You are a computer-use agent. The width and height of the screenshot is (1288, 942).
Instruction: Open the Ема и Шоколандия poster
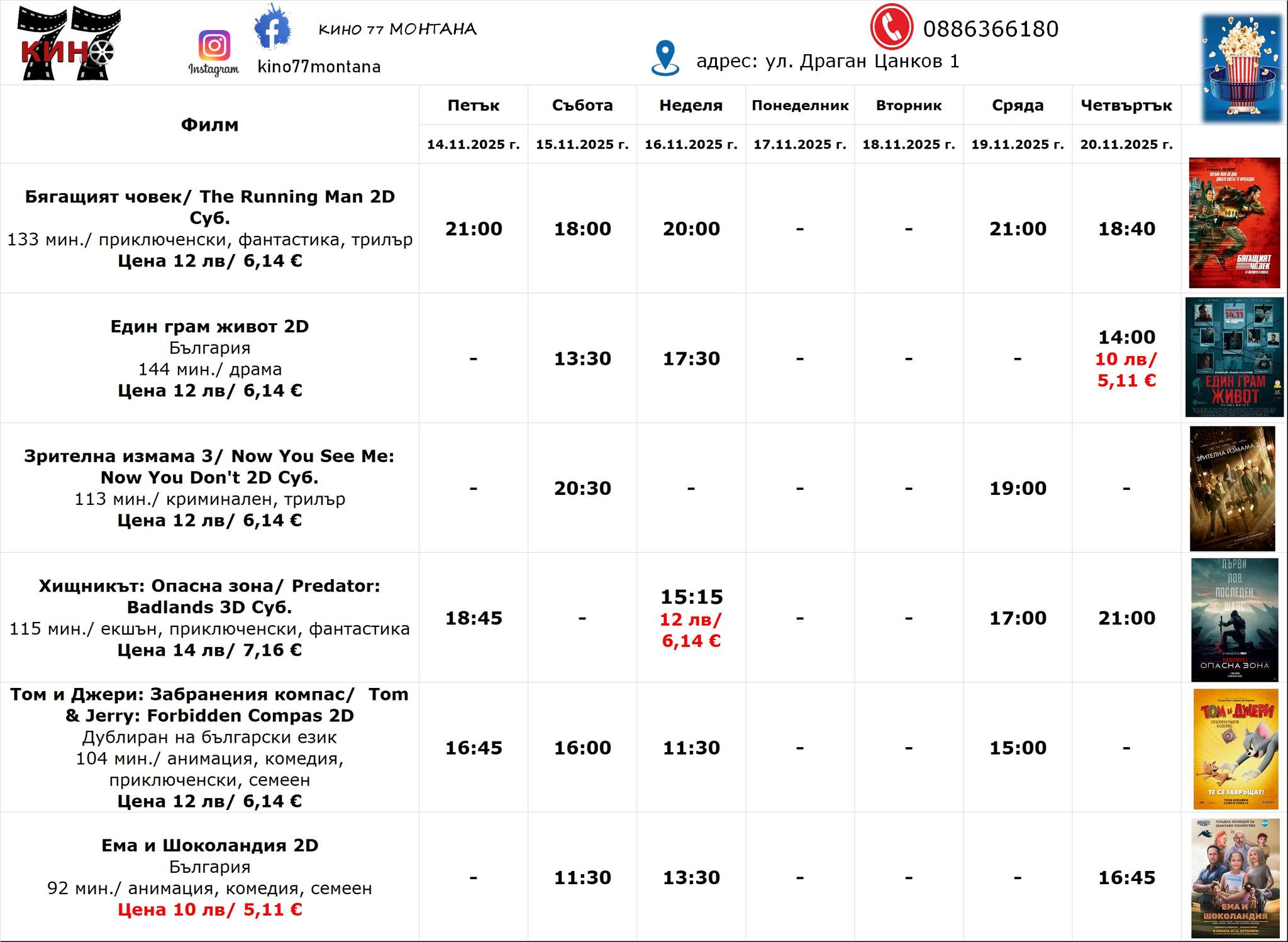[x=1235, y=878]
